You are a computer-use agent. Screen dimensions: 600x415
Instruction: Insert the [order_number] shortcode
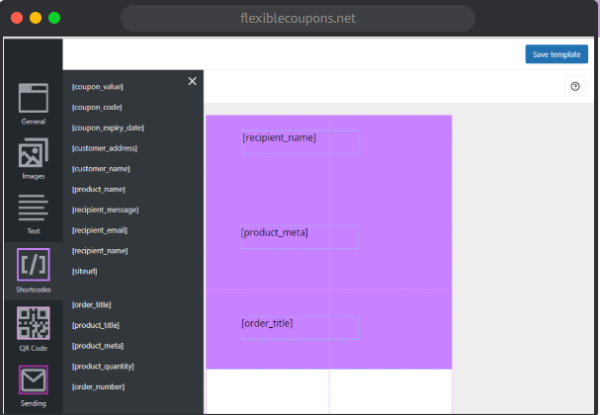pyautogui.click(x=98, y=387)
